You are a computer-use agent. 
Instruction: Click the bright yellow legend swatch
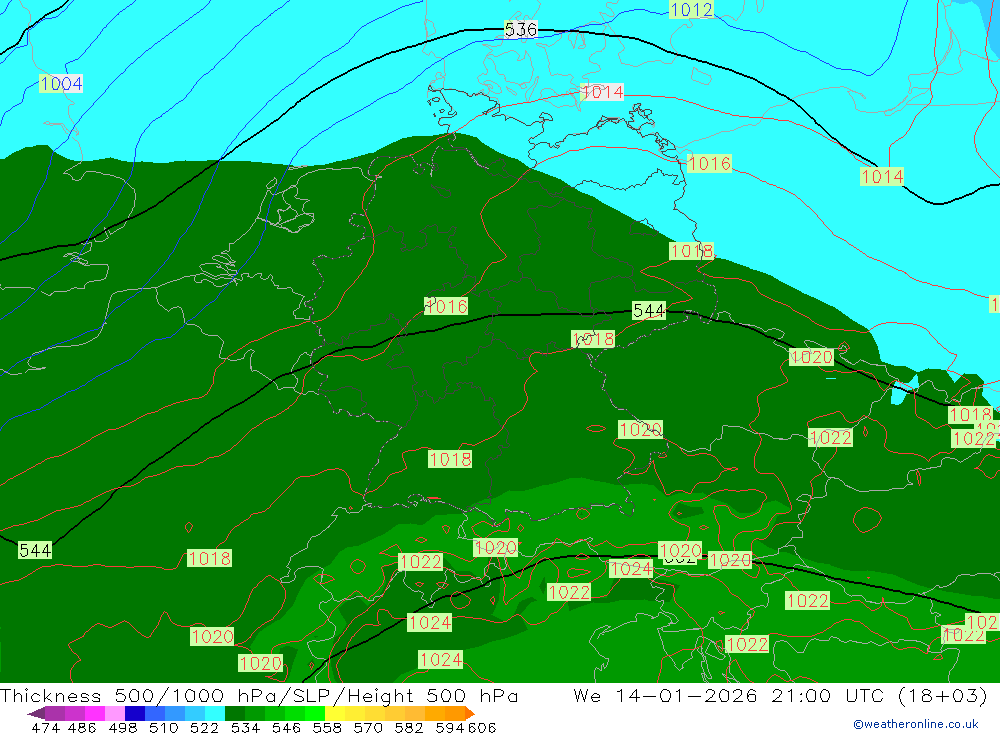click(335, 713)
